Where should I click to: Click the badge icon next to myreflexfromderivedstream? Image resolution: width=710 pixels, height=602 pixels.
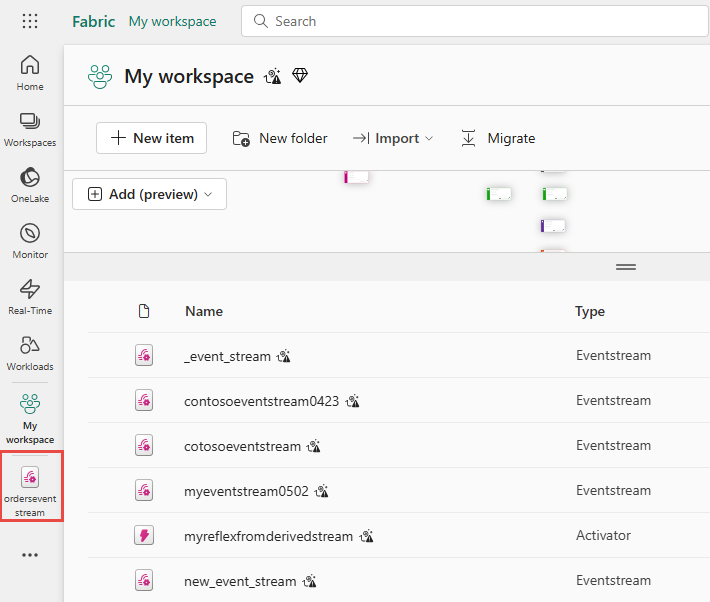(366, 536)
